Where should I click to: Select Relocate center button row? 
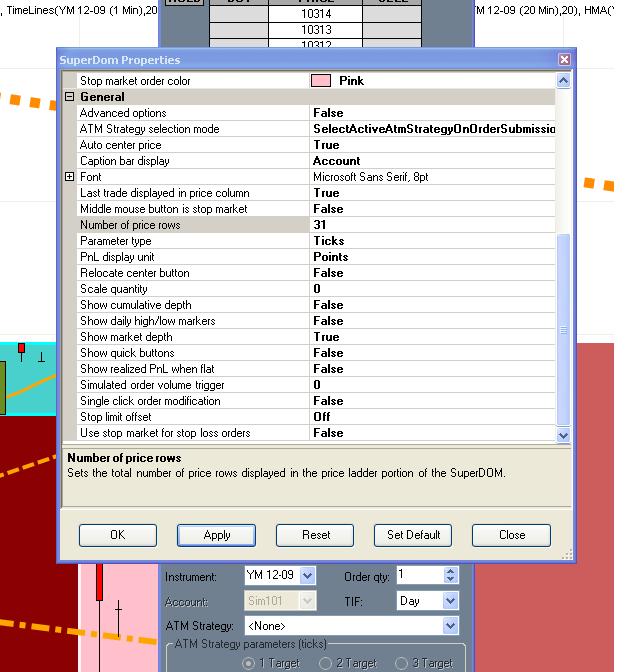[316, 273]
